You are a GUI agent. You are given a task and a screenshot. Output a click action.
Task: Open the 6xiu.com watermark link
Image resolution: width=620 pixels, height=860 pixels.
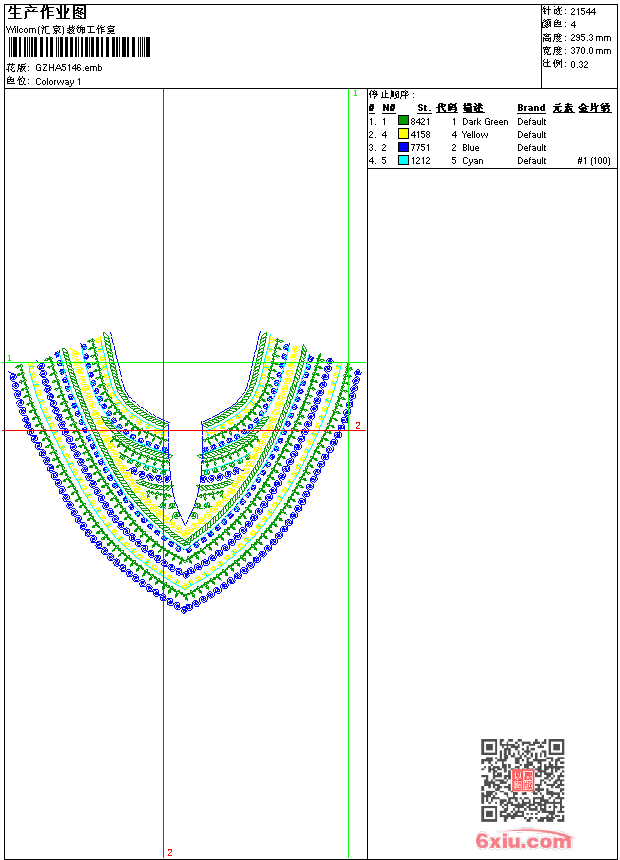(524, 841)
